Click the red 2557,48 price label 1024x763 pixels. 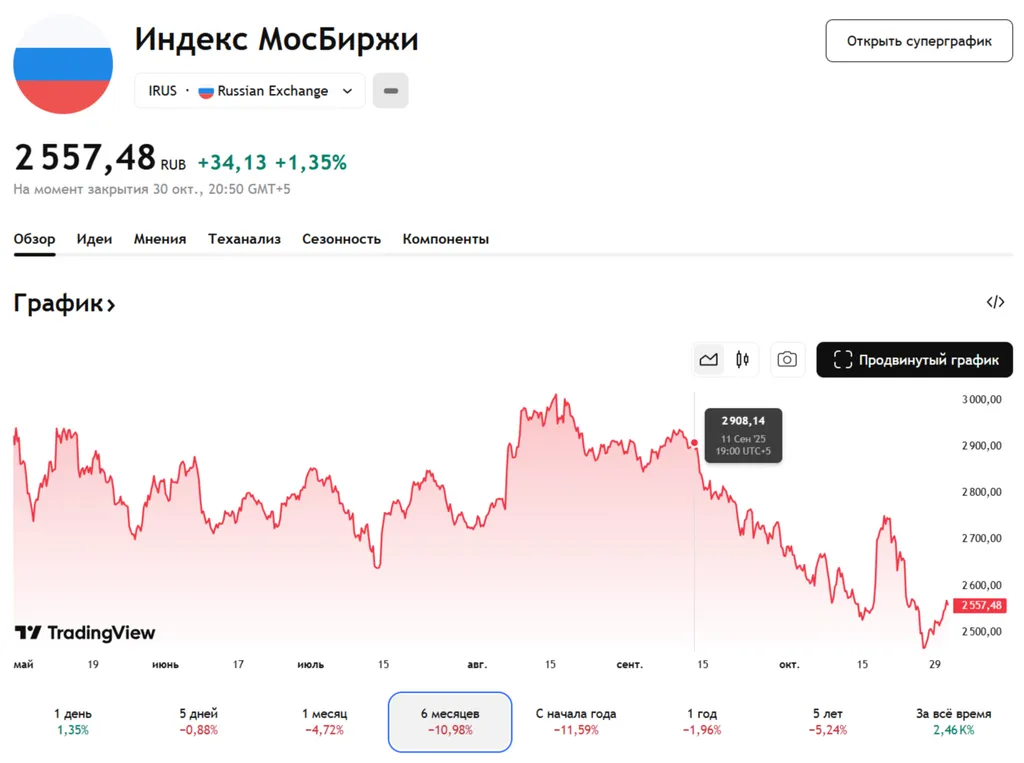click(x=979, y=605)
